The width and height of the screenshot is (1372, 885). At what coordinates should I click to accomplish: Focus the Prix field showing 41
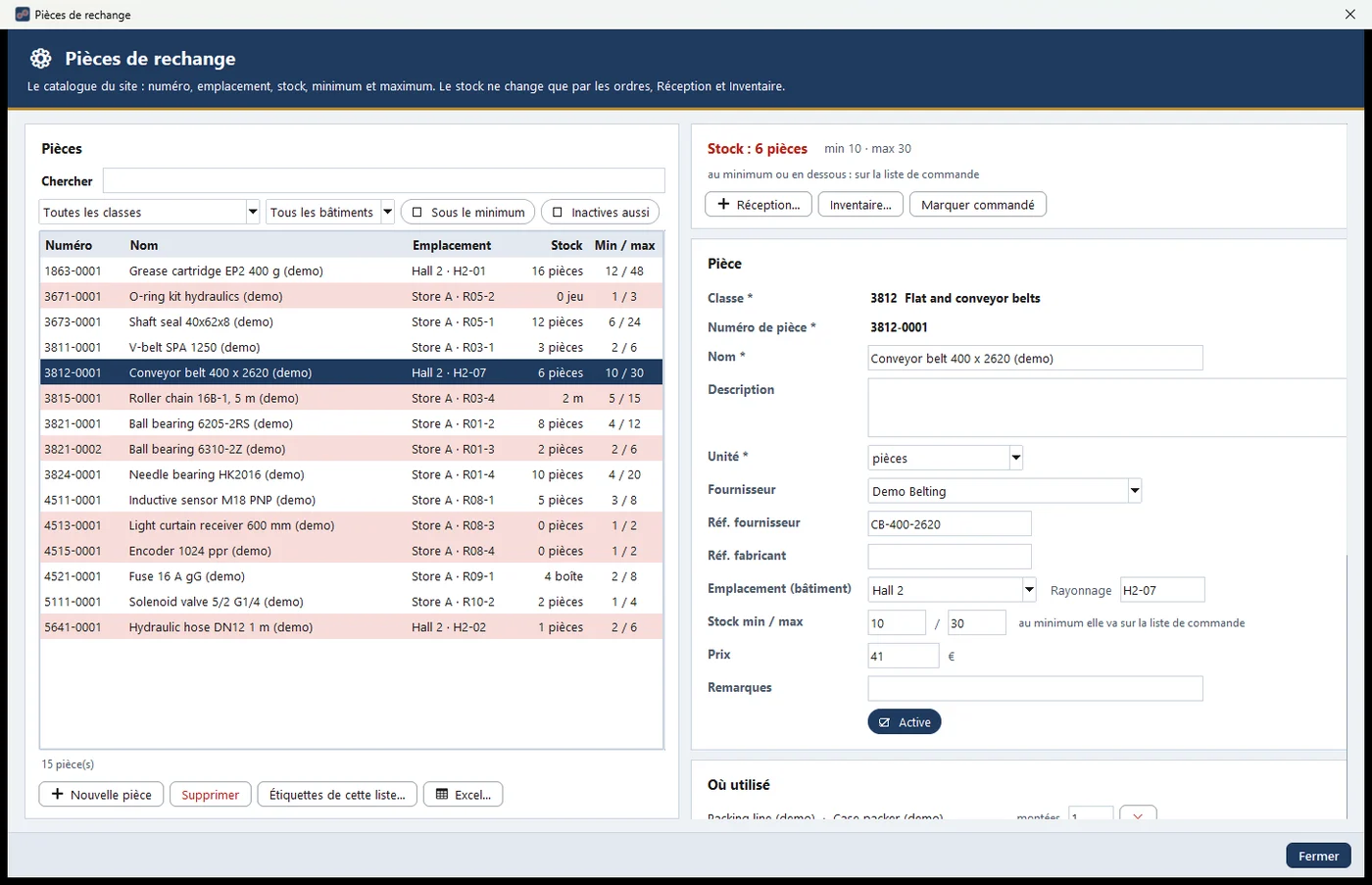tap(904, 656)
